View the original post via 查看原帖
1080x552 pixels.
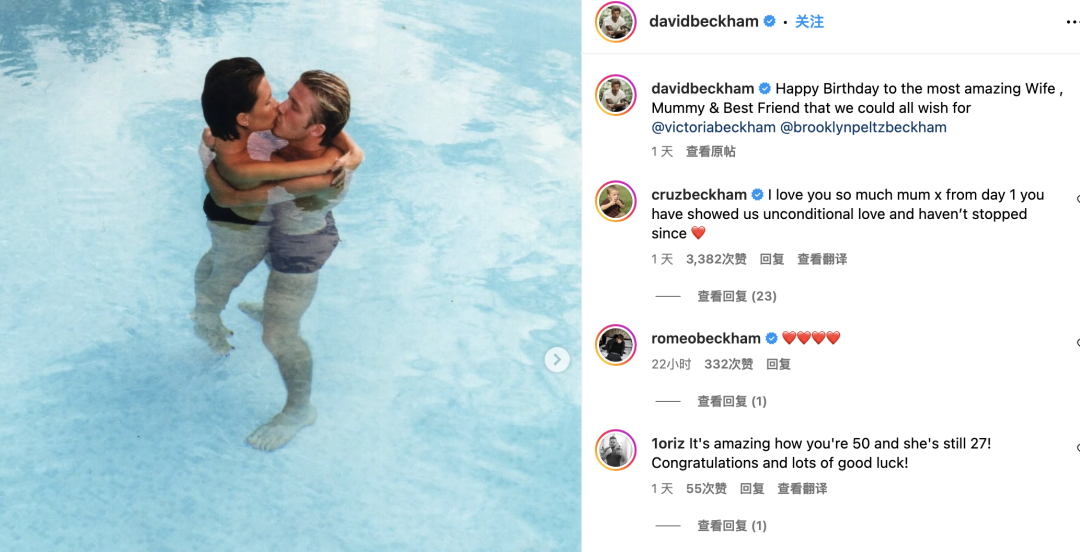[x=710, y=152]
